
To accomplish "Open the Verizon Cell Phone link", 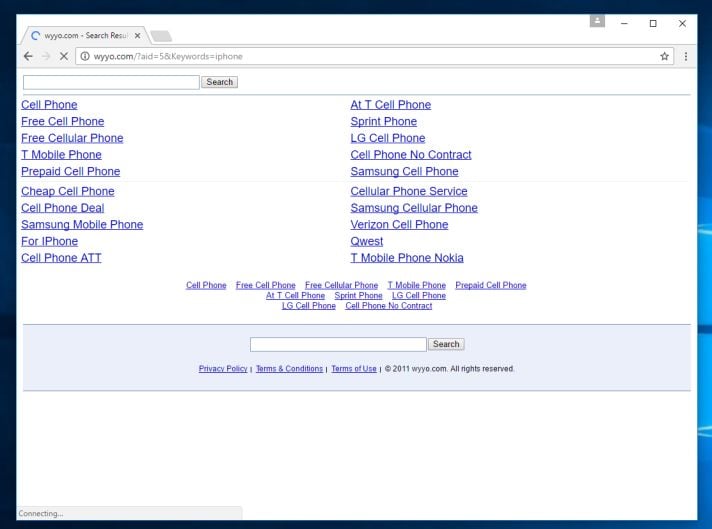I will click(x=399, y=225).
